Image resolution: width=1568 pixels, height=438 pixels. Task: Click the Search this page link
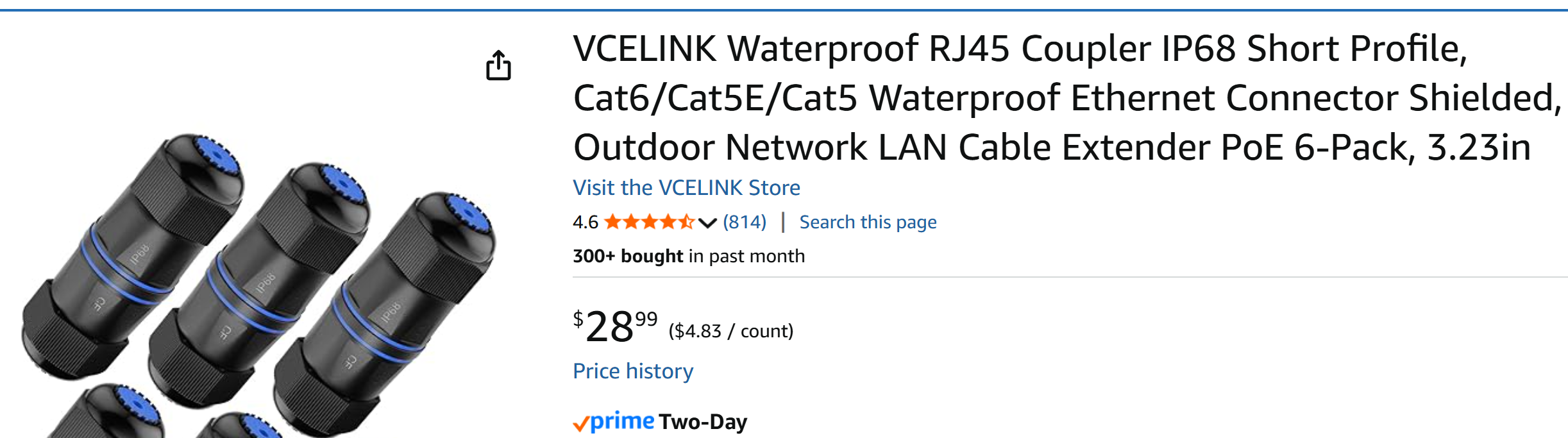click(868, 222)
